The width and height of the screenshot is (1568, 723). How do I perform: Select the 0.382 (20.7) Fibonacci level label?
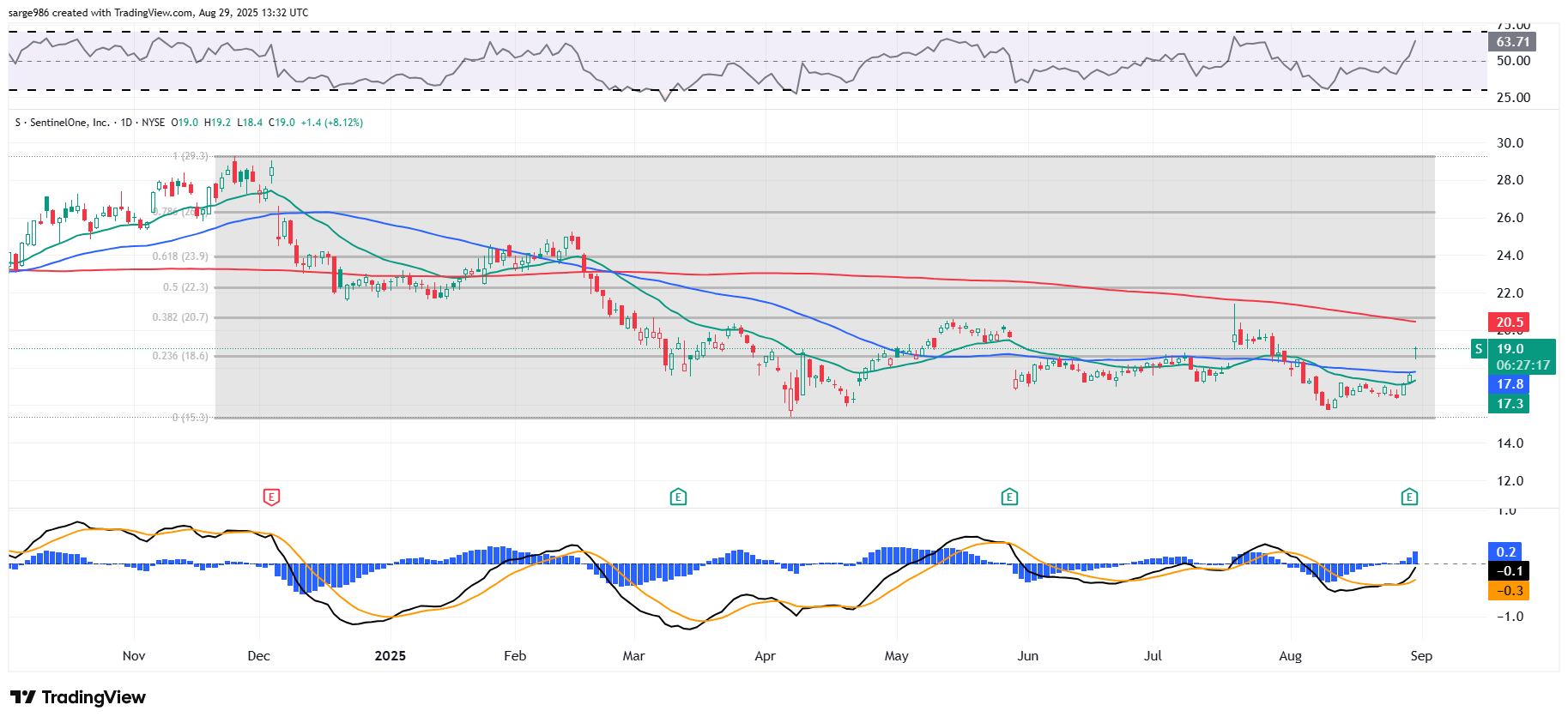180,317
